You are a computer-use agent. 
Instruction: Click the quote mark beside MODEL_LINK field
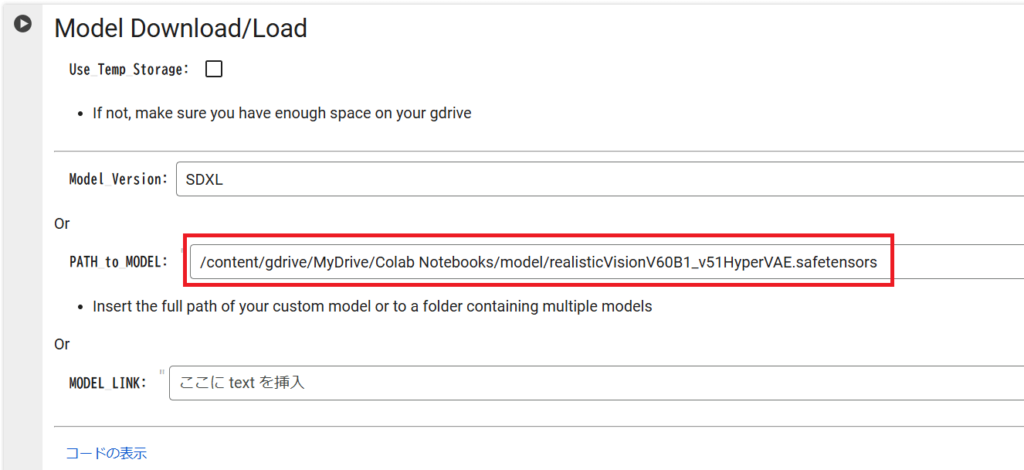point(162,372)
